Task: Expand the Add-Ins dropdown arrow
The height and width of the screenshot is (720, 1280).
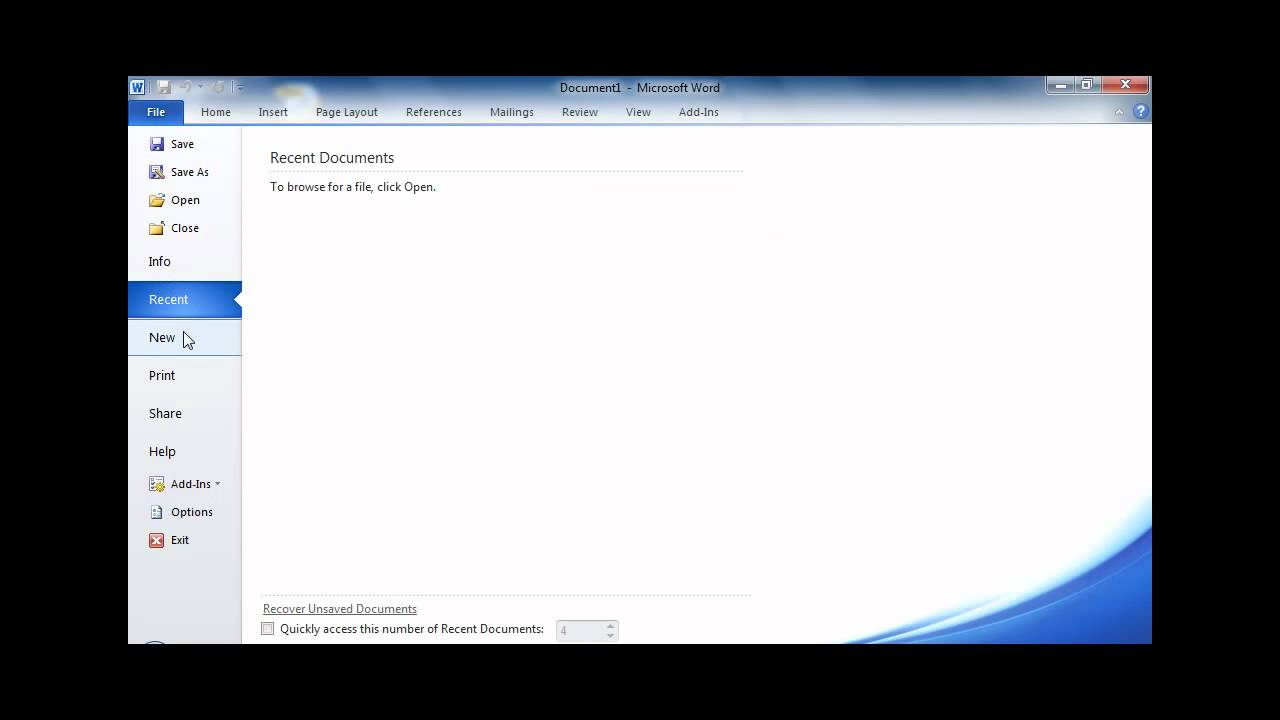Action: coord(217,484)
